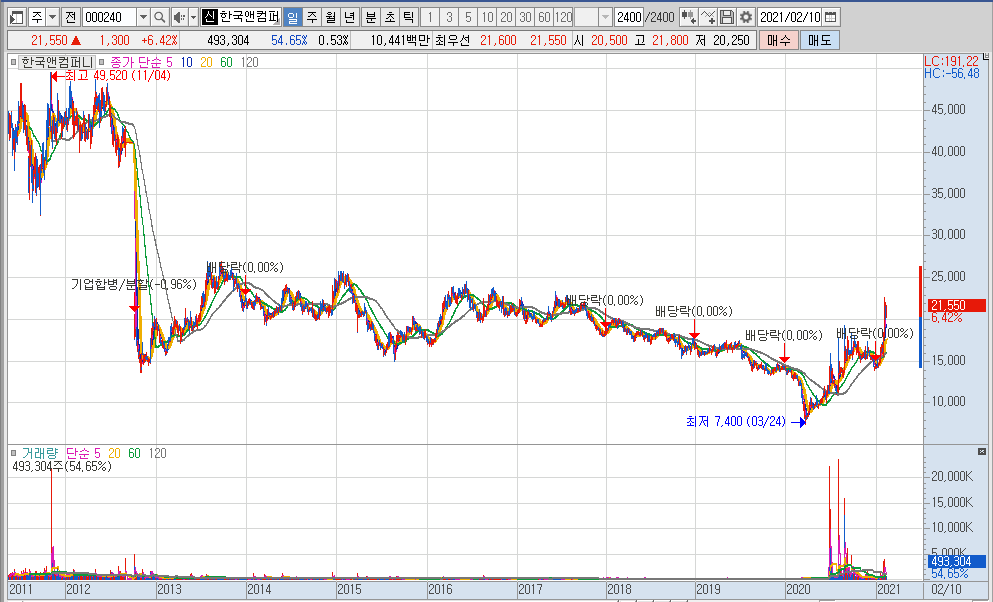Click the add candlestick chart icon
This screenshot has height=602, width=993.
click(688, 17)
